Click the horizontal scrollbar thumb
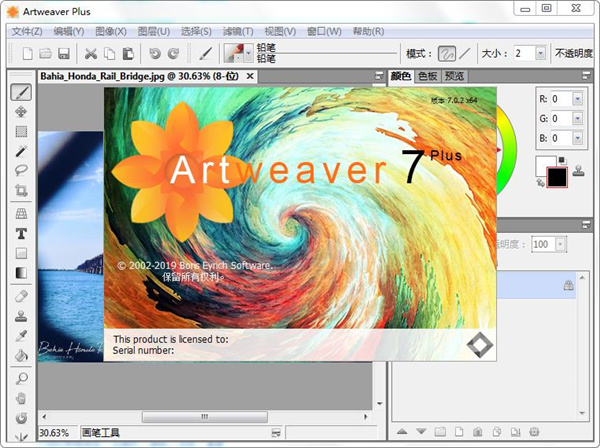The width and height of the screenshot is (600, 448). tap(205, 417)
